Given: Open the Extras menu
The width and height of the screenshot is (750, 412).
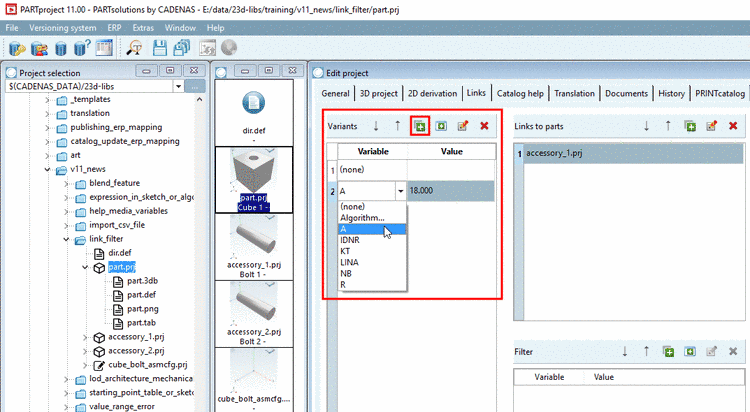Looking at the screenshot, I should 143,28.
